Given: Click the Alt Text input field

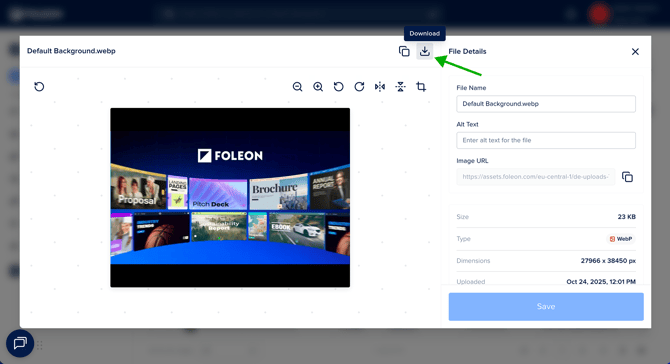Looking at the screenshot, I should point(546,140).
